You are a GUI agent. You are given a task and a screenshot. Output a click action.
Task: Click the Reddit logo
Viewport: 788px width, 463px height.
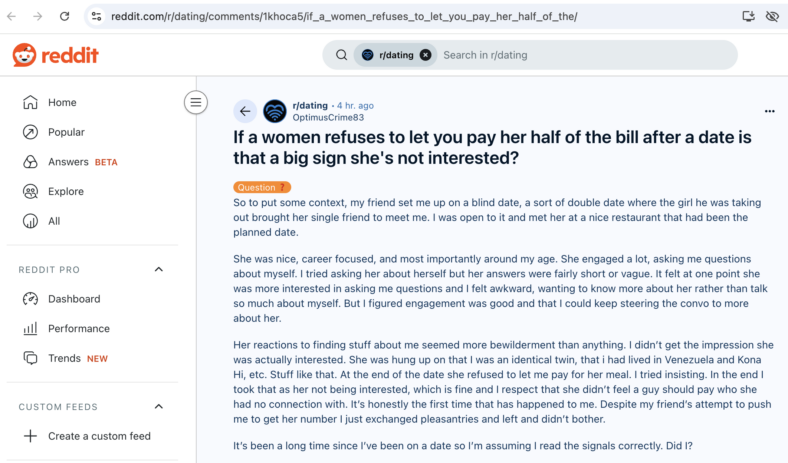[x=56, y=55]
